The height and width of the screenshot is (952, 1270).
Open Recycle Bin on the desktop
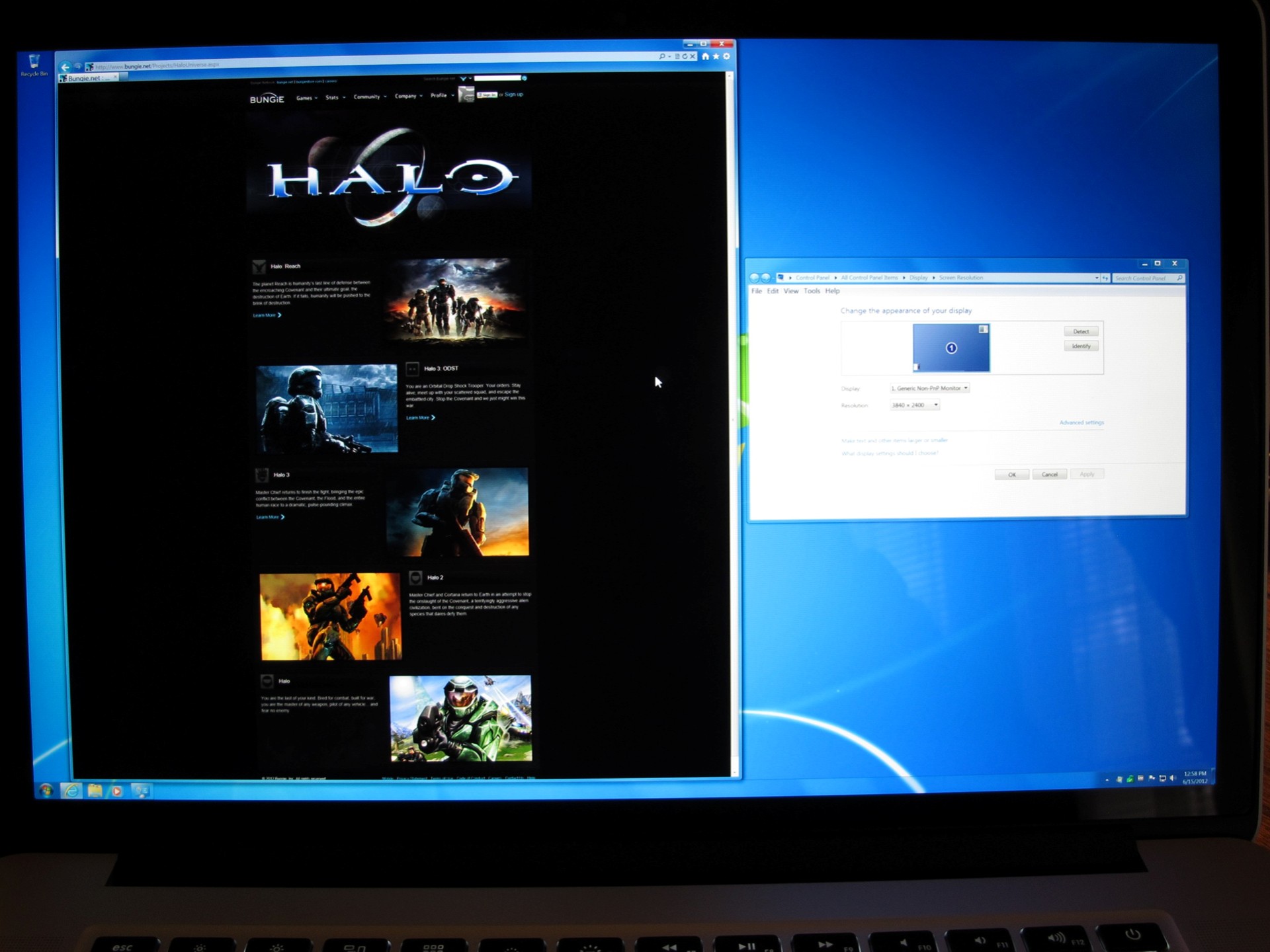[34, 65]
